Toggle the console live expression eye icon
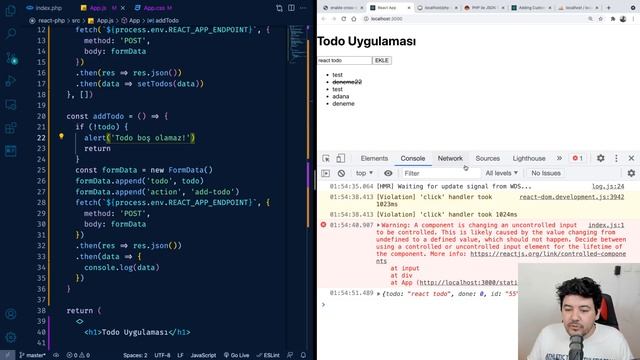 point(388,173)
